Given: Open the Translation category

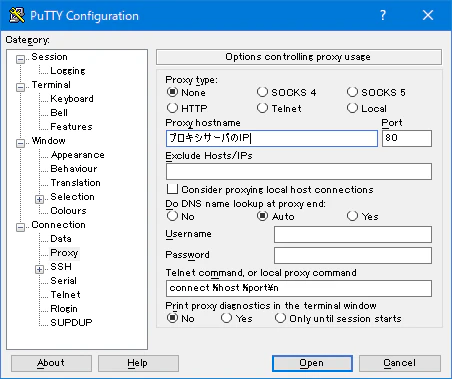Looking at the screenshot, I should coord(75,183).
